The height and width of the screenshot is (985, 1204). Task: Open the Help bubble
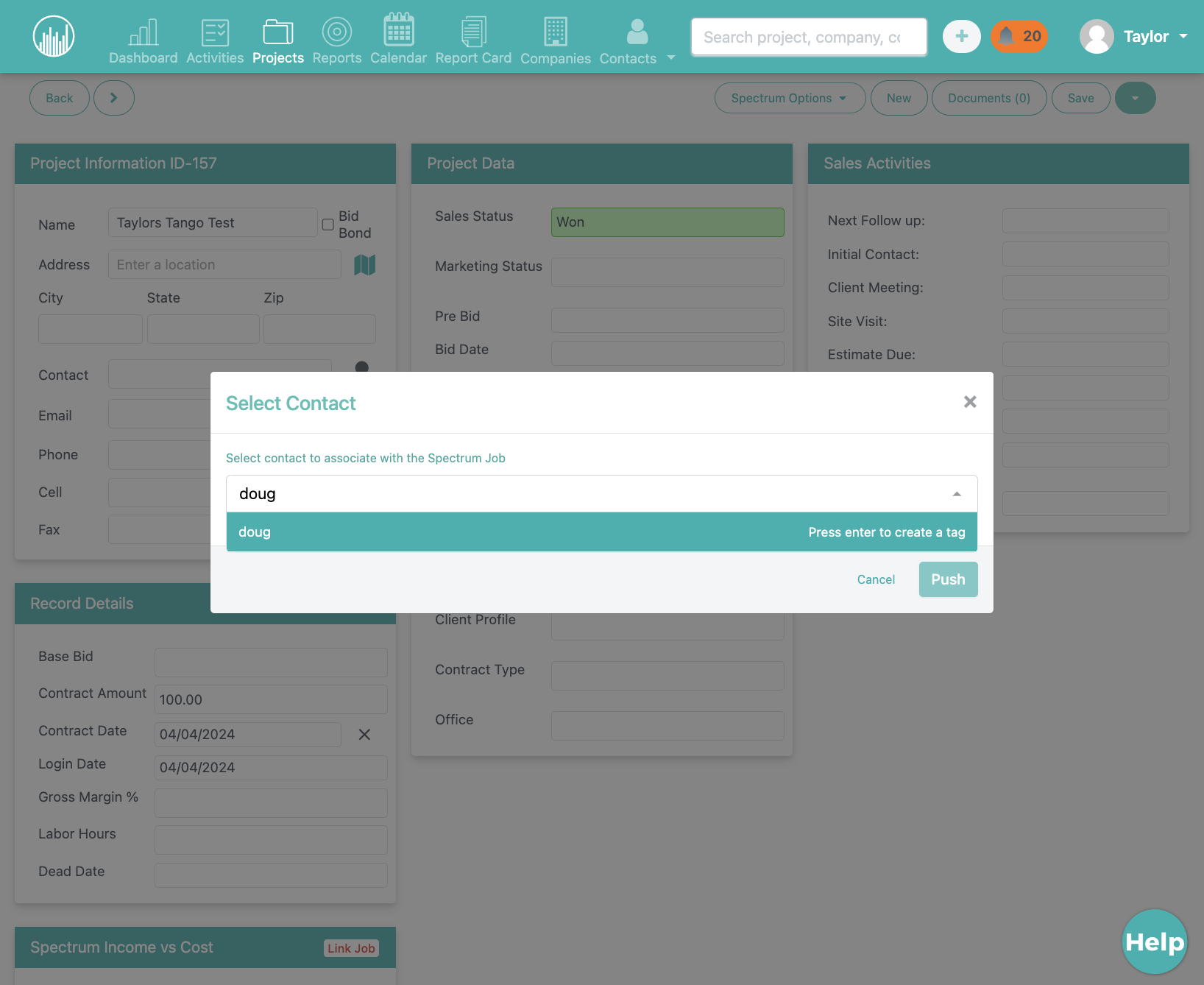coord(1155,942)
